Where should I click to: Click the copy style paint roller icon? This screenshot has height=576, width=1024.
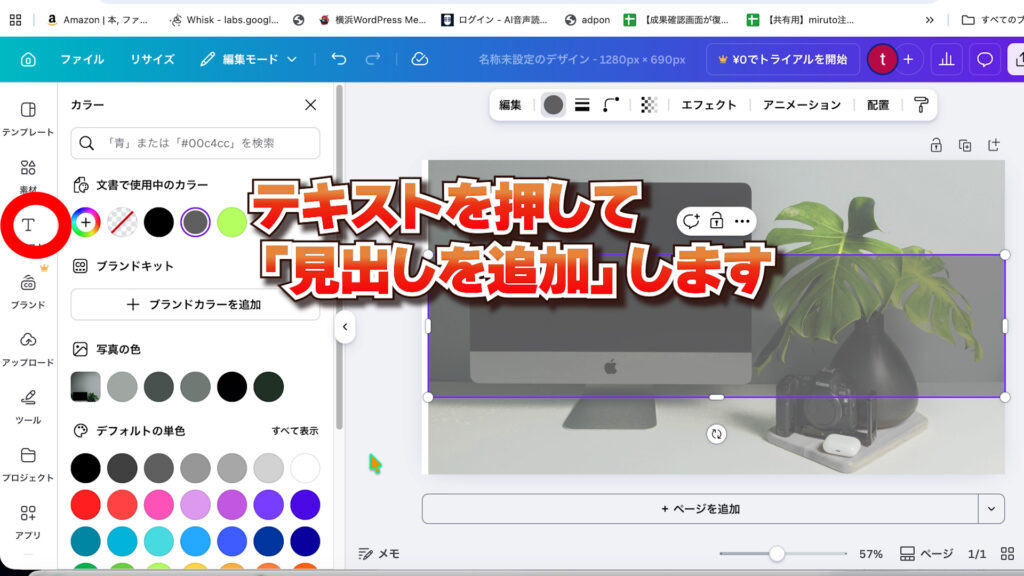[921, 105]
